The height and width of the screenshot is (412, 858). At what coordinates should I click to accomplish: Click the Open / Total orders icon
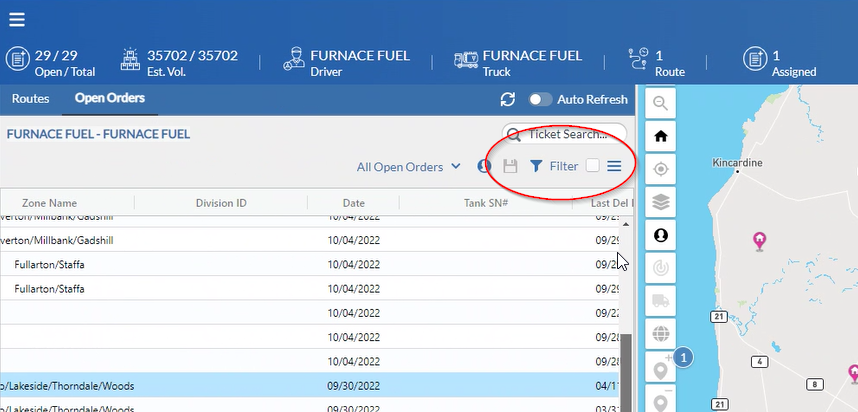coord(18,59)
